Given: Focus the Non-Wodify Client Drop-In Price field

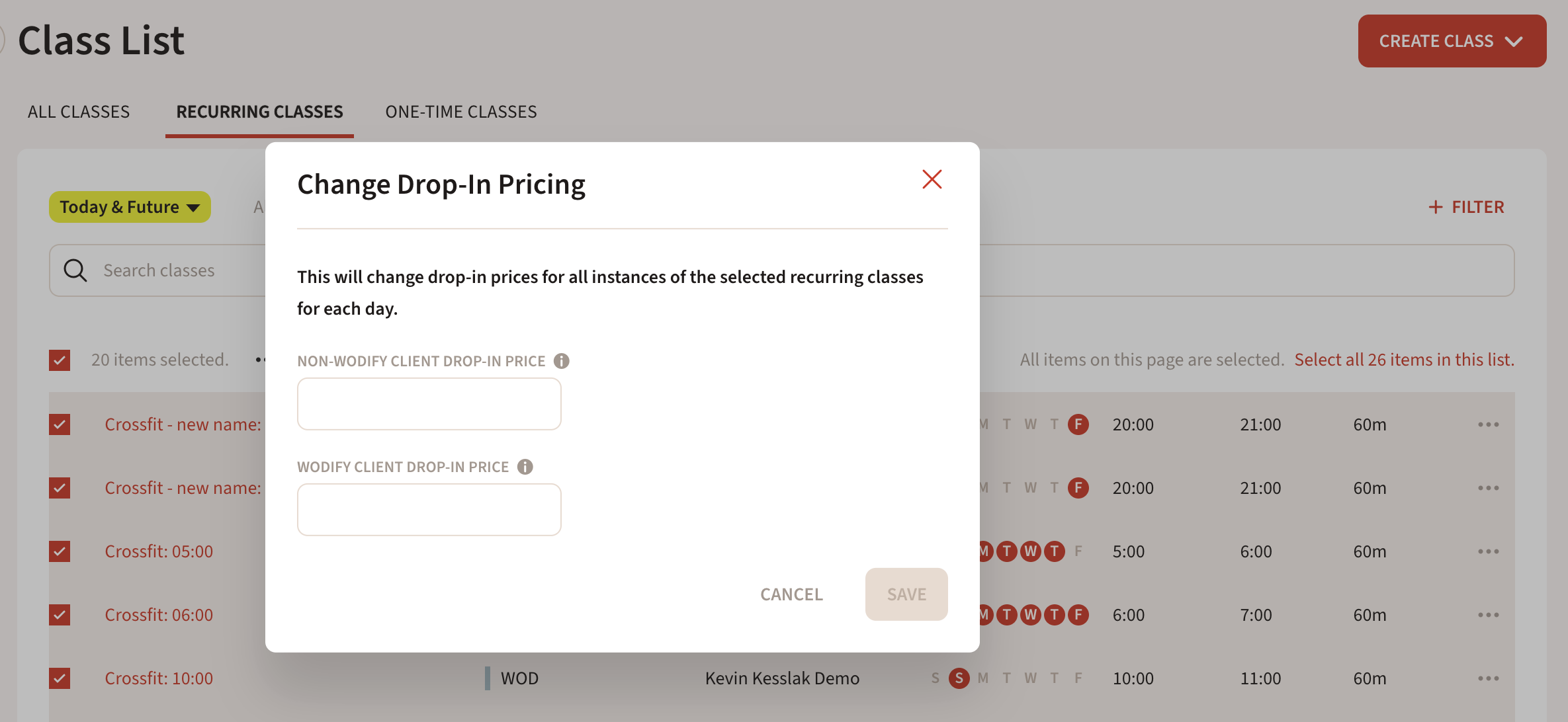Looking at the screenshot, I should tap(429, 404).
